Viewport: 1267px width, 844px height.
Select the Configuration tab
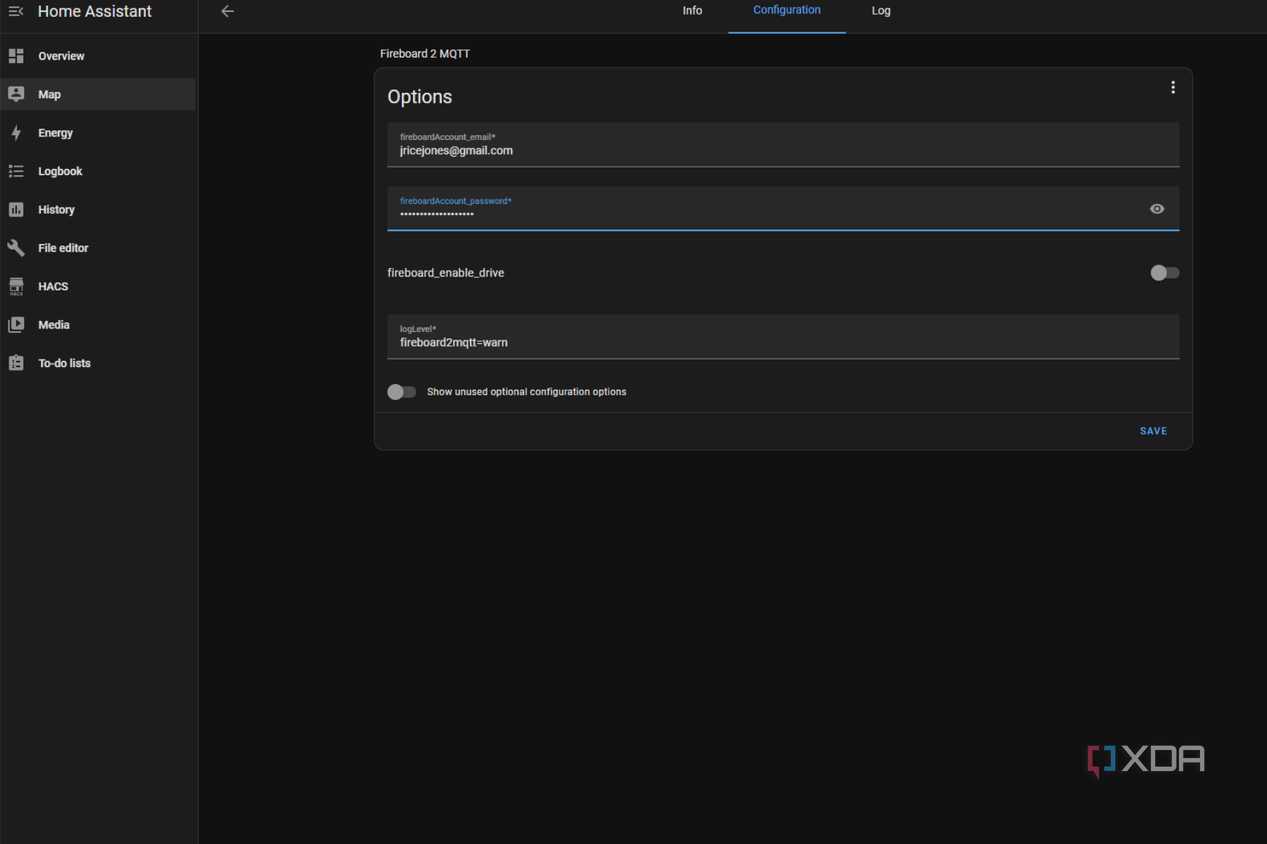pos(787,11)
